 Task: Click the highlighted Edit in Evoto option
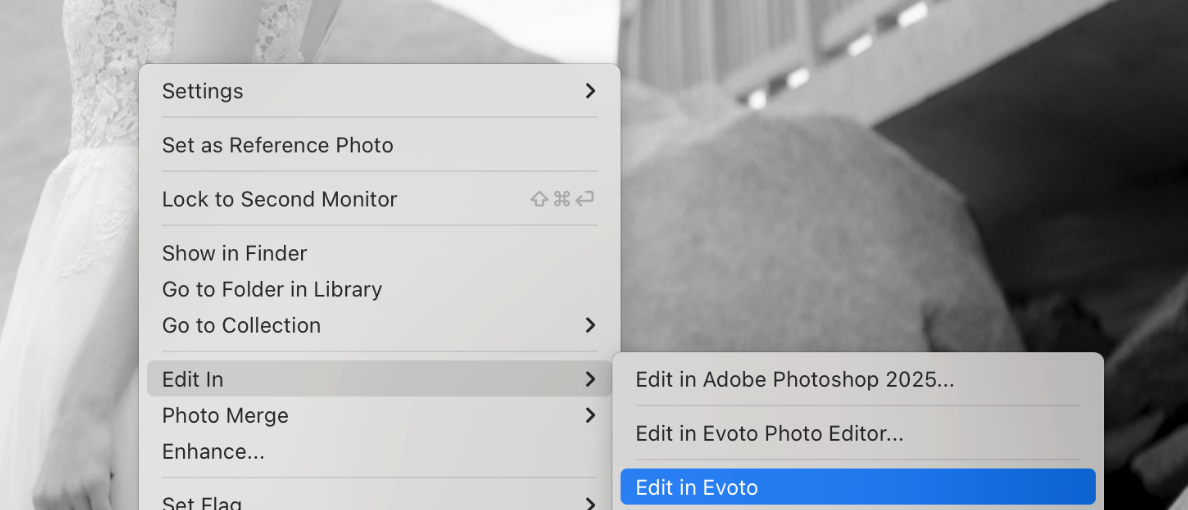(858, 487)
